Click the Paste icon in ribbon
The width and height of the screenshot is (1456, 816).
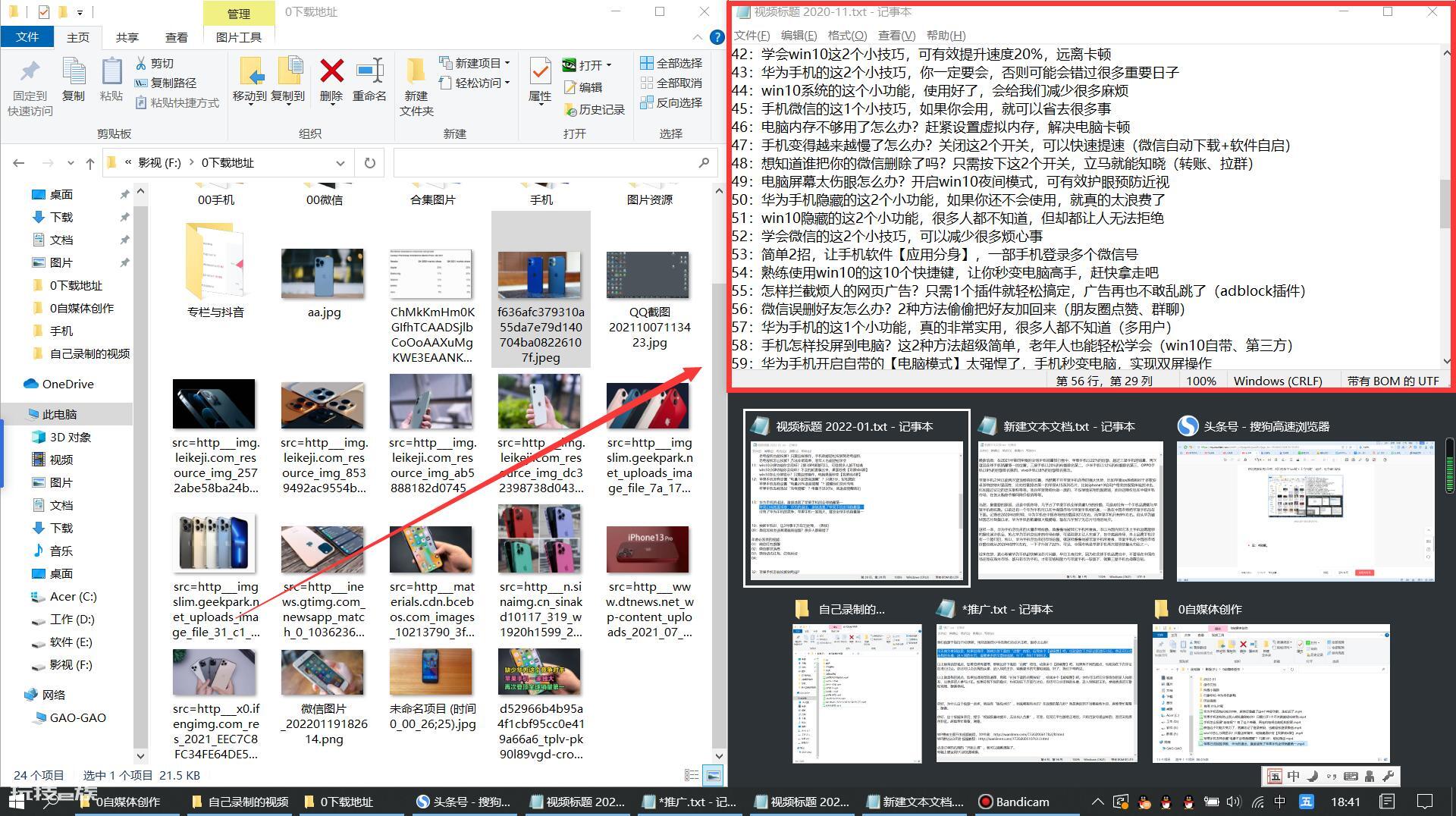[x=111, y=73]
